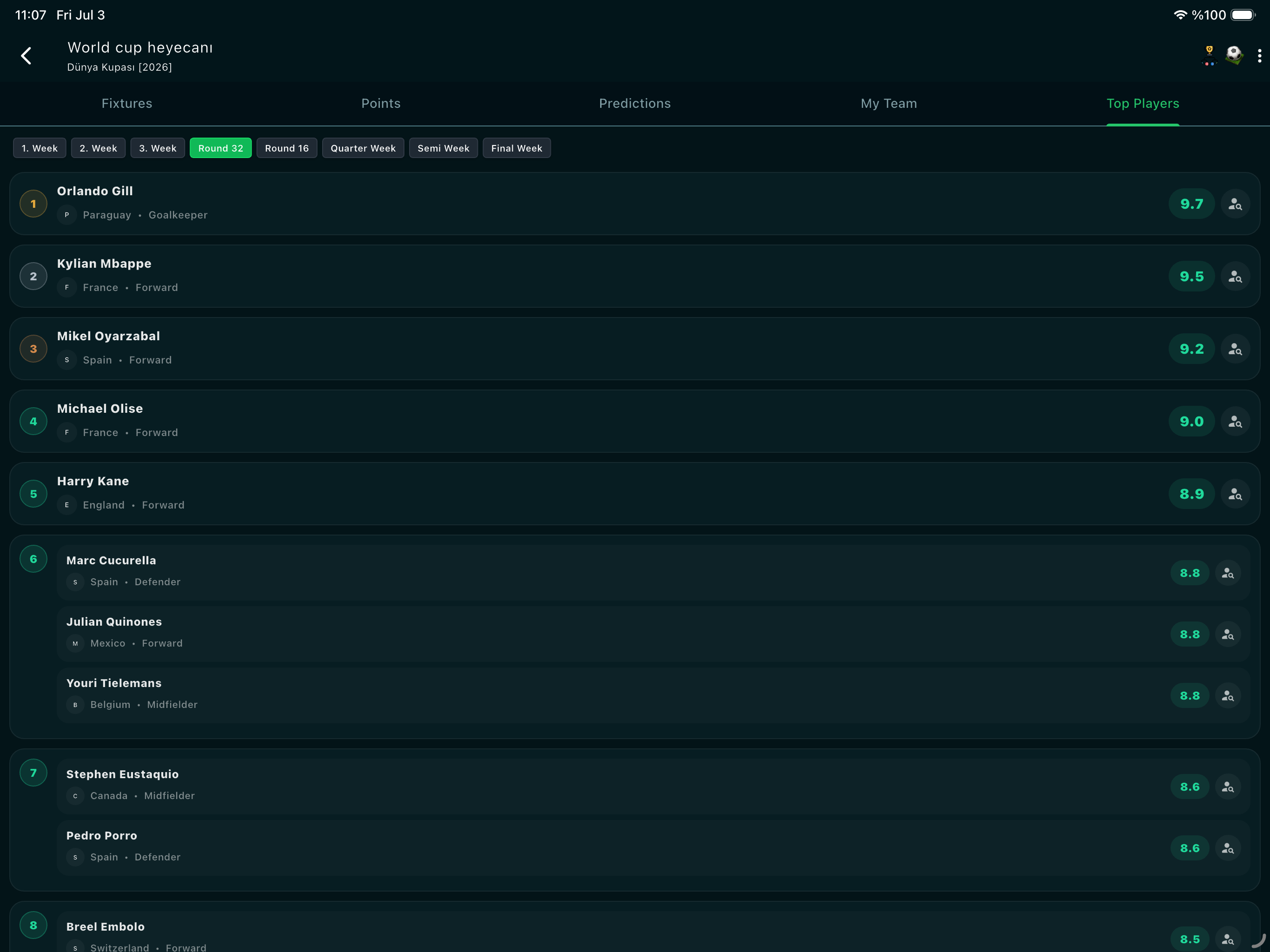
Task: View Orlando Gill's player details icon
Action: click(x=1235, y=204)
